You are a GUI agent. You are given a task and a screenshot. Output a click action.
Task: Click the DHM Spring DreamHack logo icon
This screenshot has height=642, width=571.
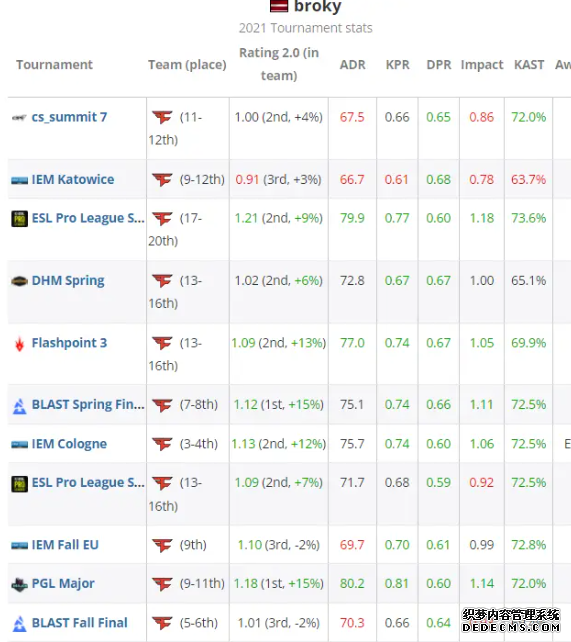[x=19, y=281]
